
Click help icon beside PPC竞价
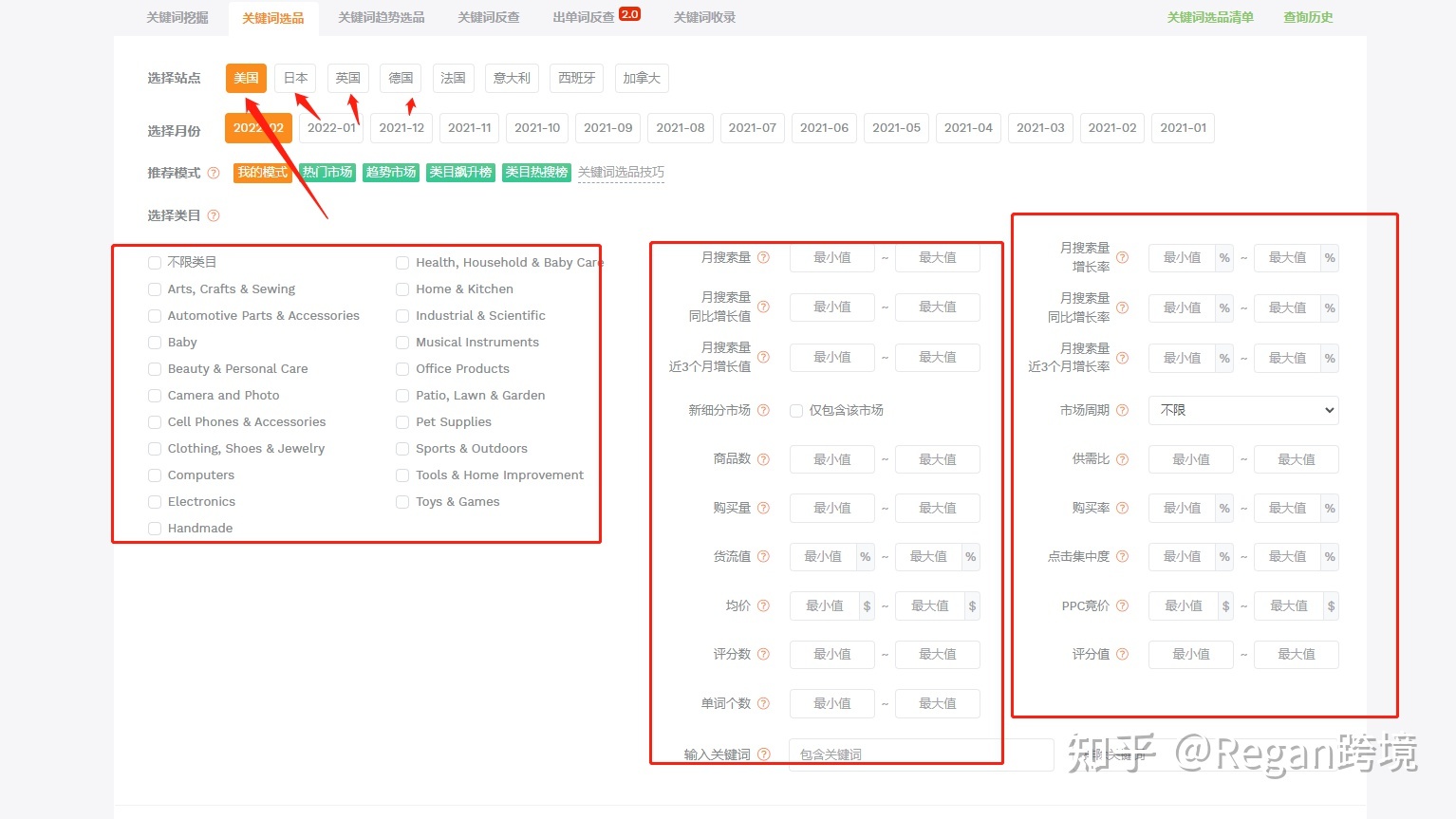coord(1122,606)
